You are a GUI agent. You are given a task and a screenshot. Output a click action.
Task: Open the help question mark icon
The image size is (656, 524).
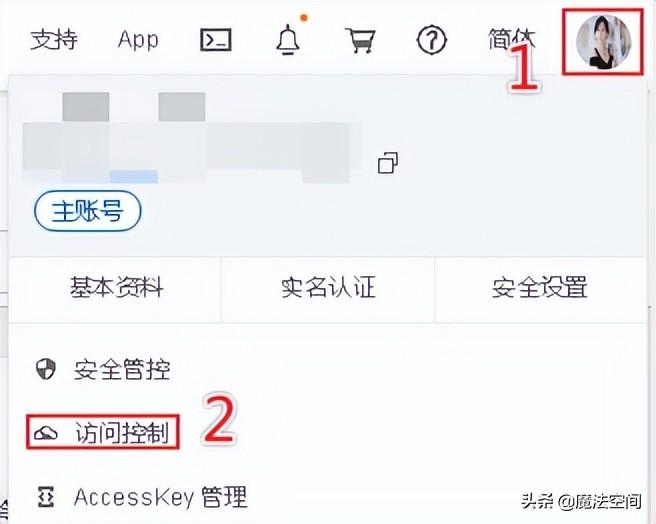[x=432, y=40]
